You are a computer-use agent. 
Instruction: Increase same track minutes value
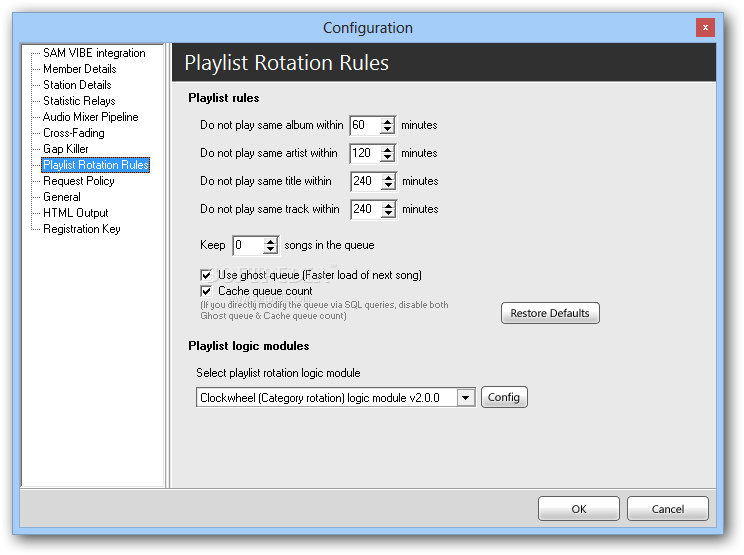tap(389, 205)
